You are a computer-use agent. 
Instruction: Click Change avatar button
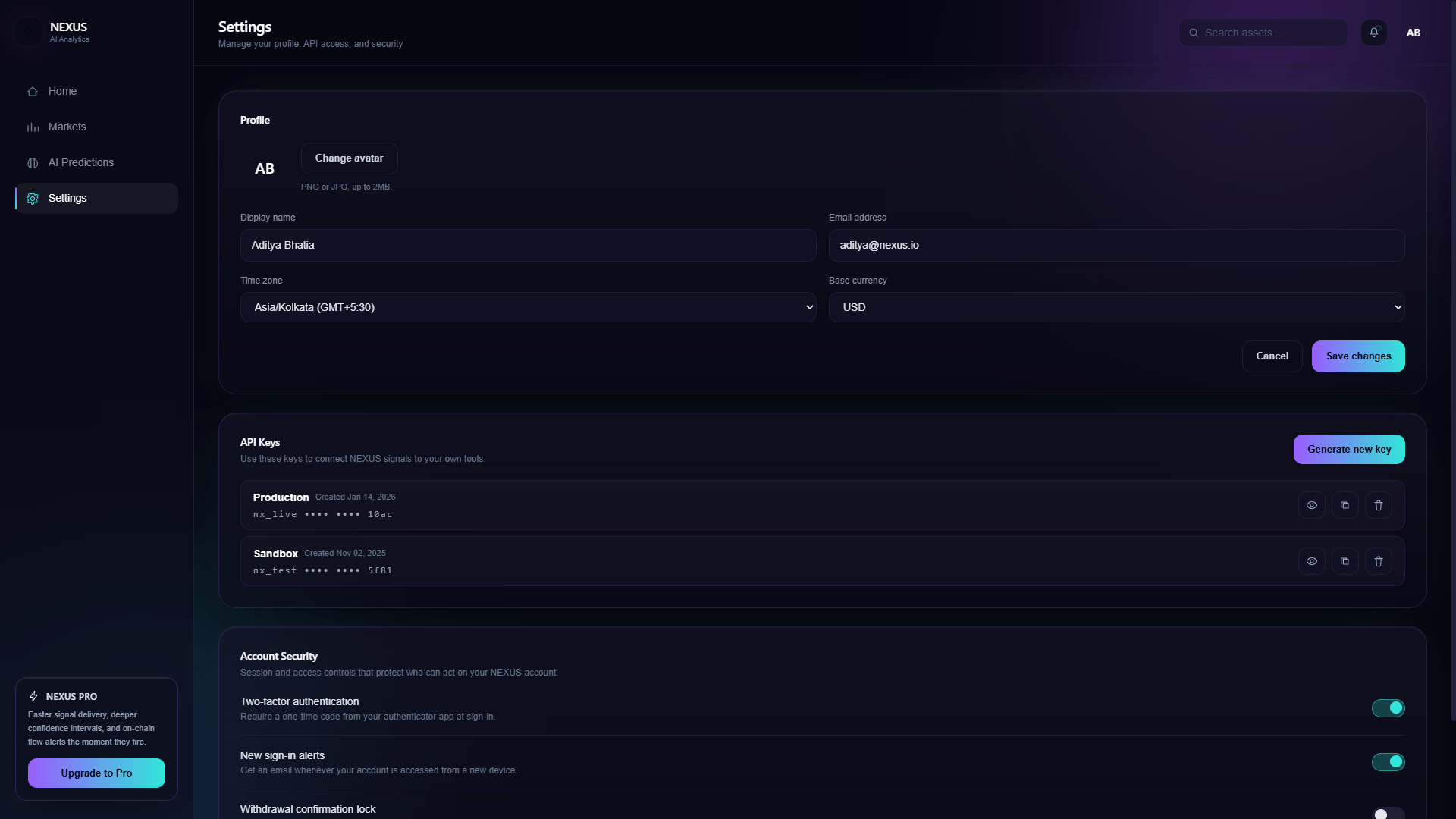click(349, 158)
